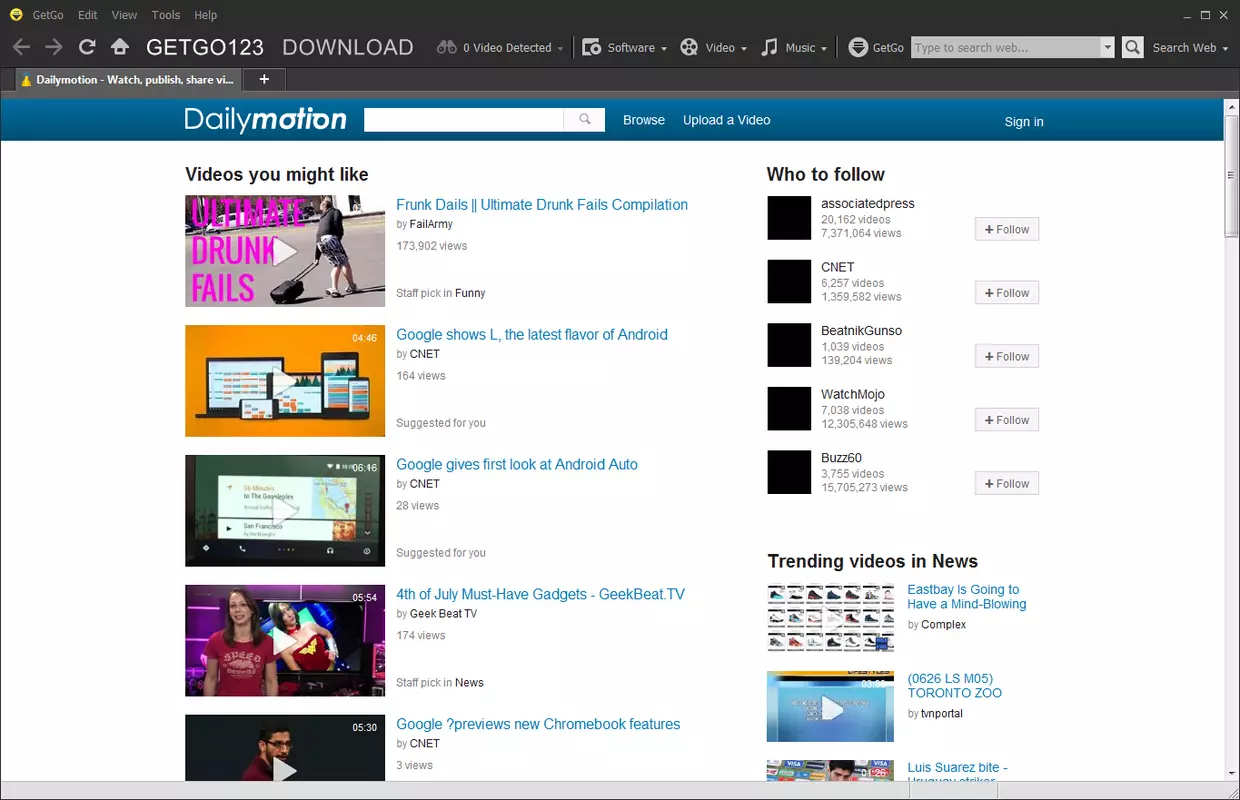Expand the Video dropdown arrow
Image resolution: width=1240 pixels, height=800 pixels.
[744, 48]
